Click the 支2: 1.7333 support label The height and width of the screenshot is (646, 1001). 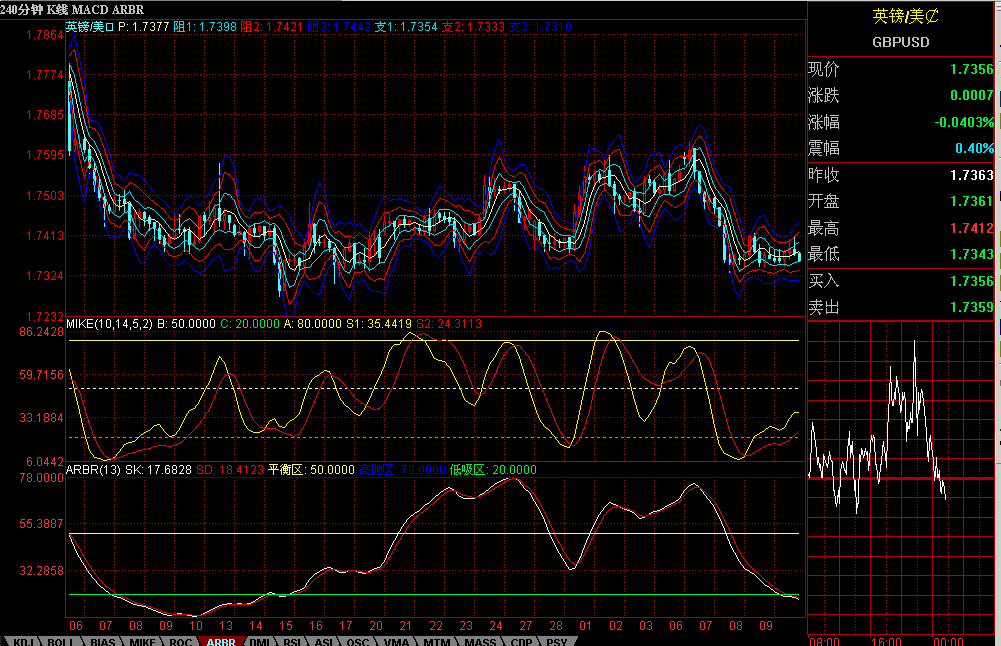[x=473, y=27]
